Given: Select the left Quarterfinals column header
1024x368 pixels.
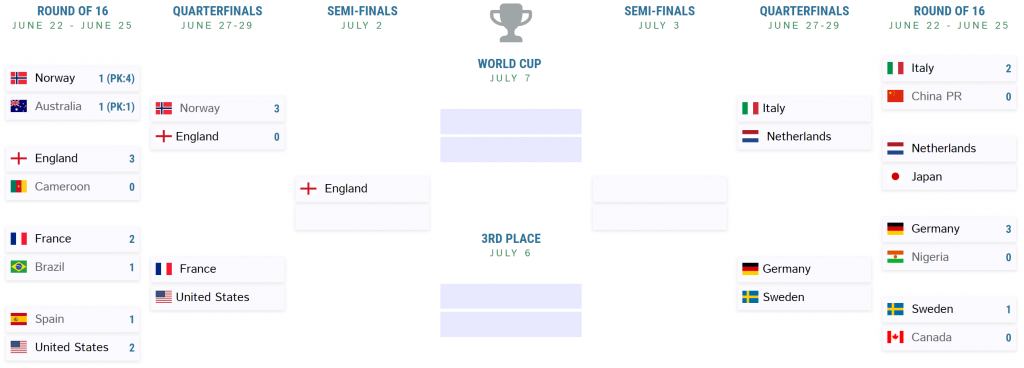Looking at the screenshot, I should (217, 11).
